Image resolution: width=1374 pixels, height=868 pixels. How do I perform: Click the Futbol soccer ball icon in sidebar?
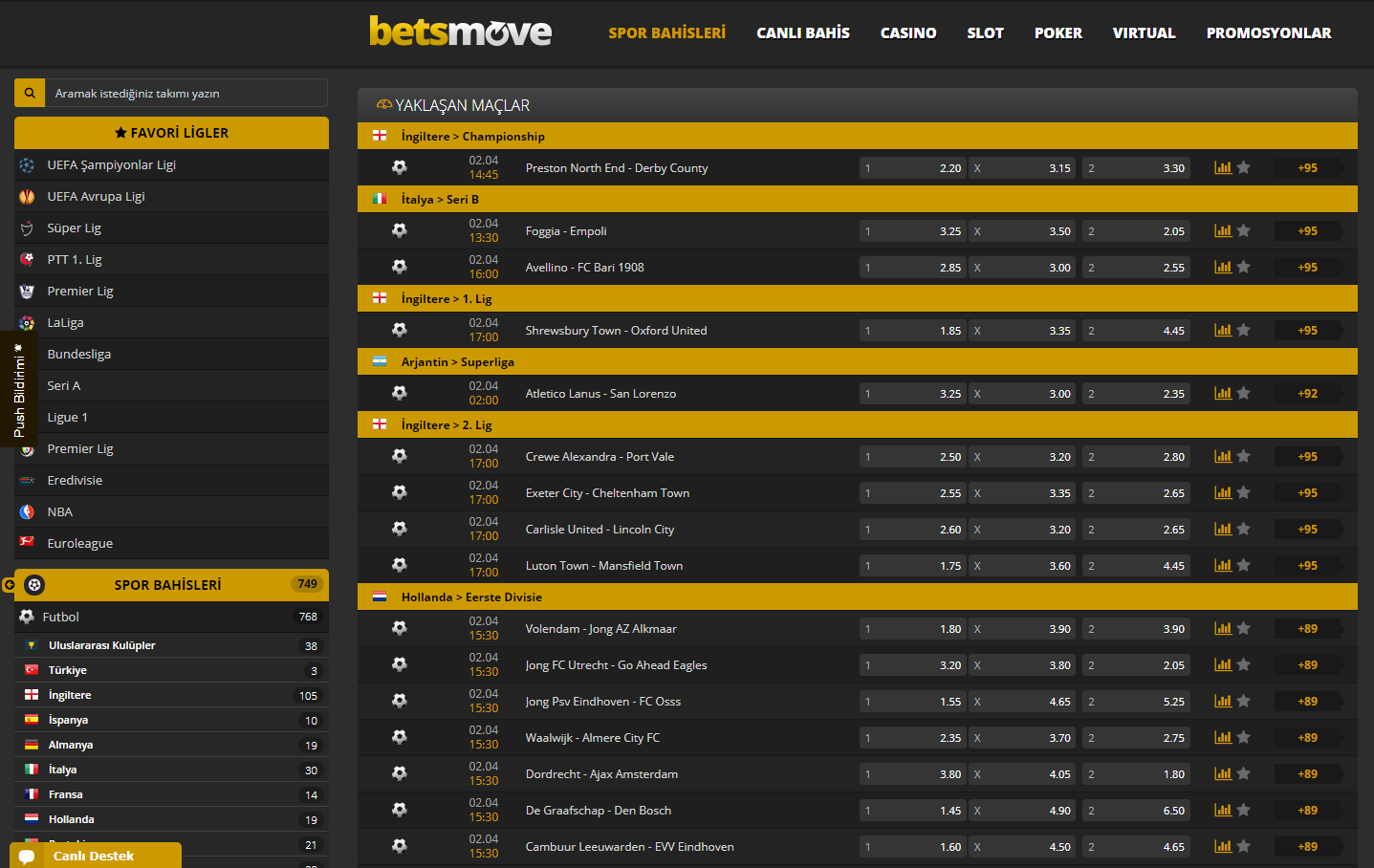(27, 617)
